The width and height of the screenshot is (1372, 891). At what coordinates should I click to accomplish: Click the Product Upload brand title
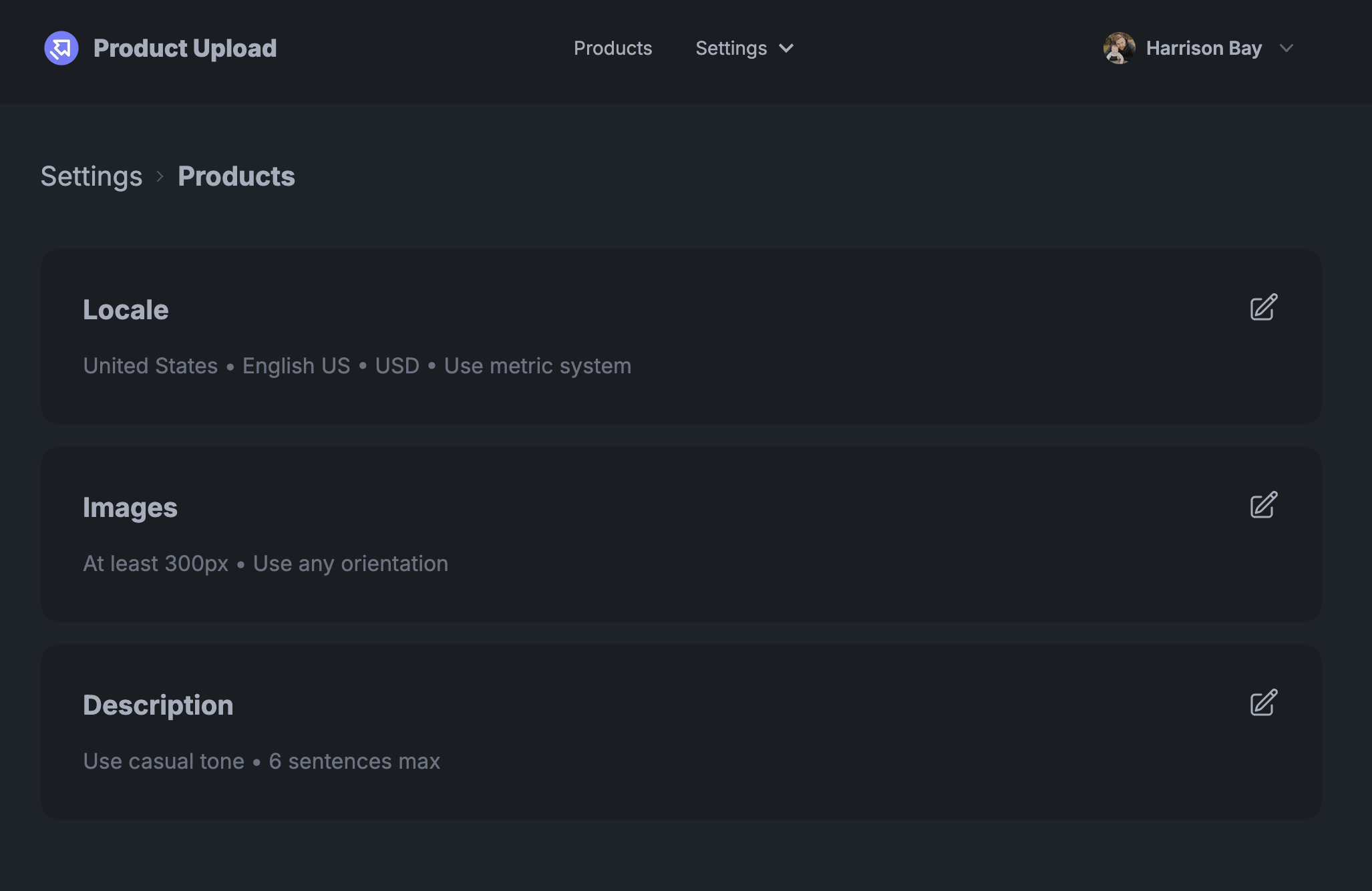pos(185,48)
